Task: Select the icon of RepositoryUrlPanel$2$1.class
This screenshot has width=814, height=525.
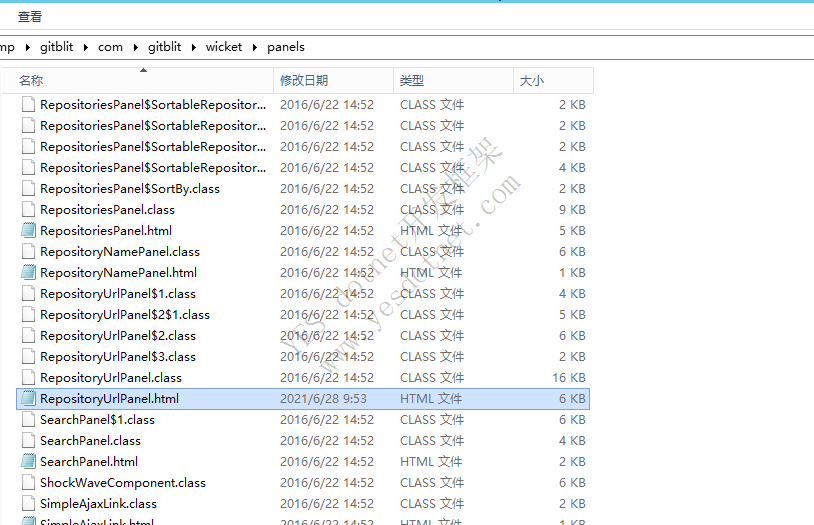Action: coord(29,315)
